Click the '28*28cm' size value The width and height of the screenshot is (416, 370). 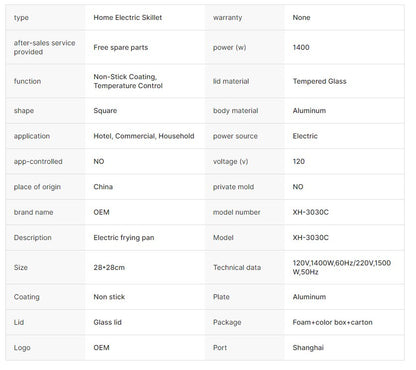coord(109,268)
